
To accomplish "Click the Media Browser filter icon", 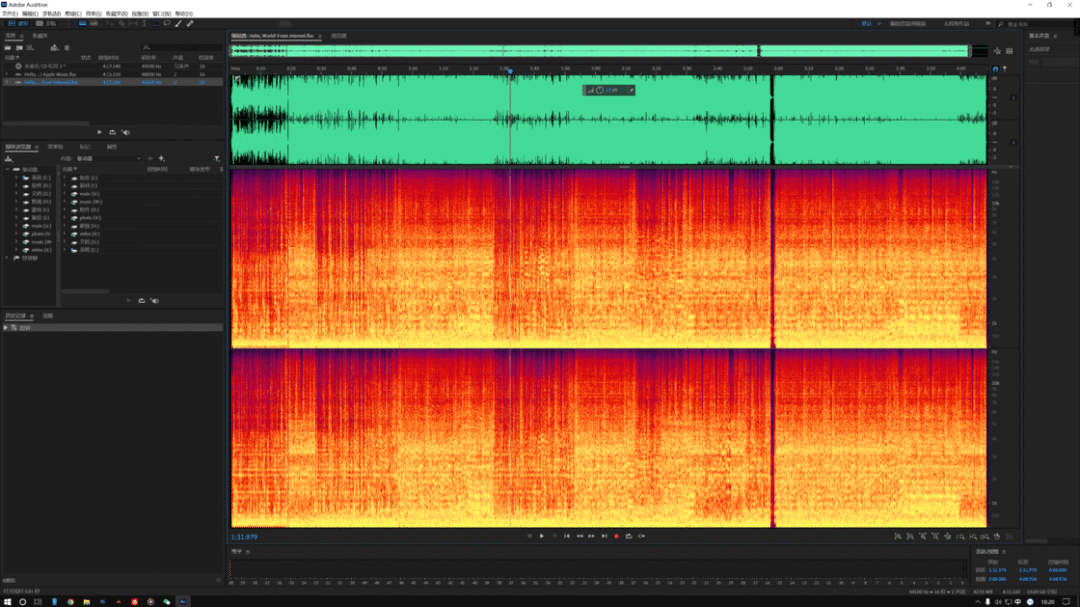I will coord(217,158).
